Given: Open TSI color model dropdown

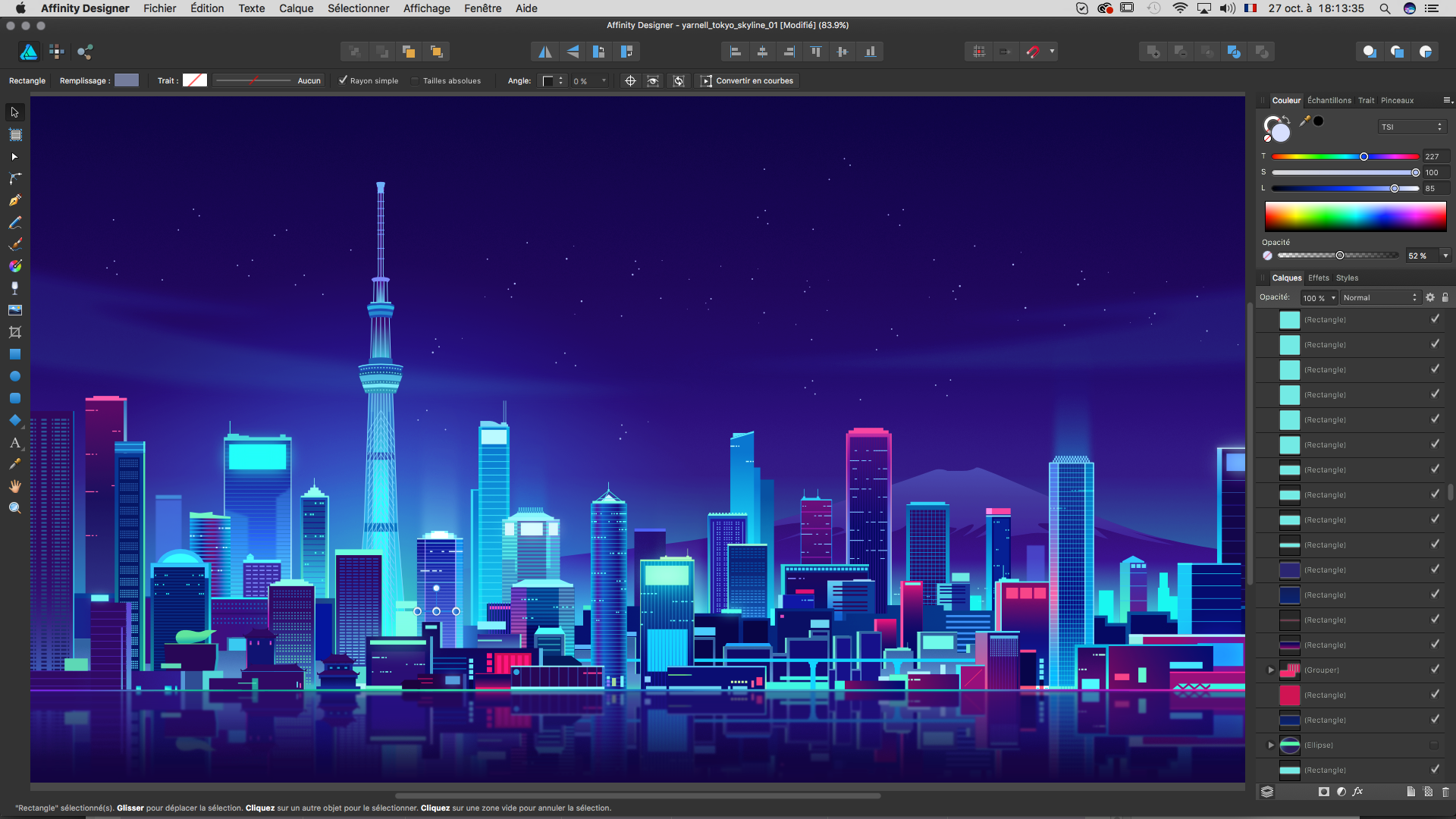Looking at the screenshot, I should coord(1412,127).
